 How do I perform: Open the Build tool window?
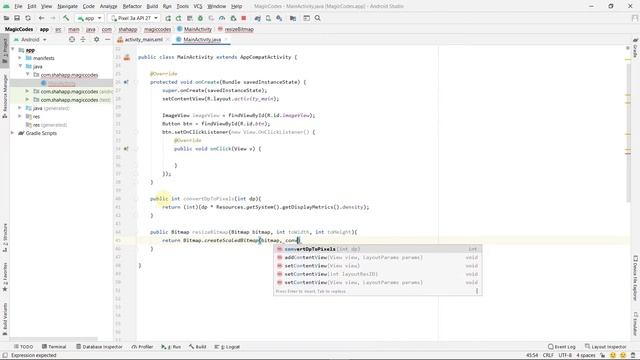(198, 347)
